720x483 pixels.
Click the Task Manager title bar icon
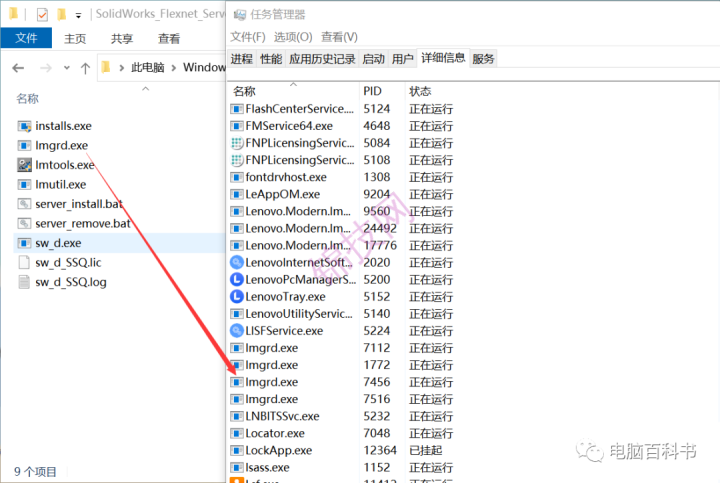tap(240, 15)
